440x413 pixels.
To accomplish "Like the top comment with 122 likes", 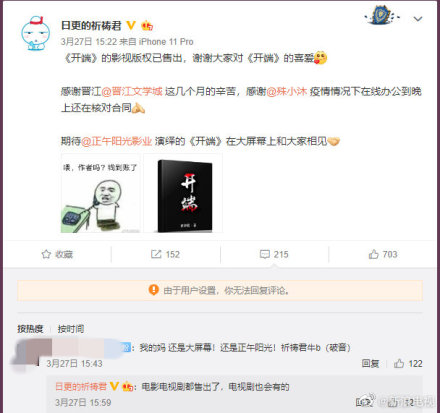I will click(408, 363).
